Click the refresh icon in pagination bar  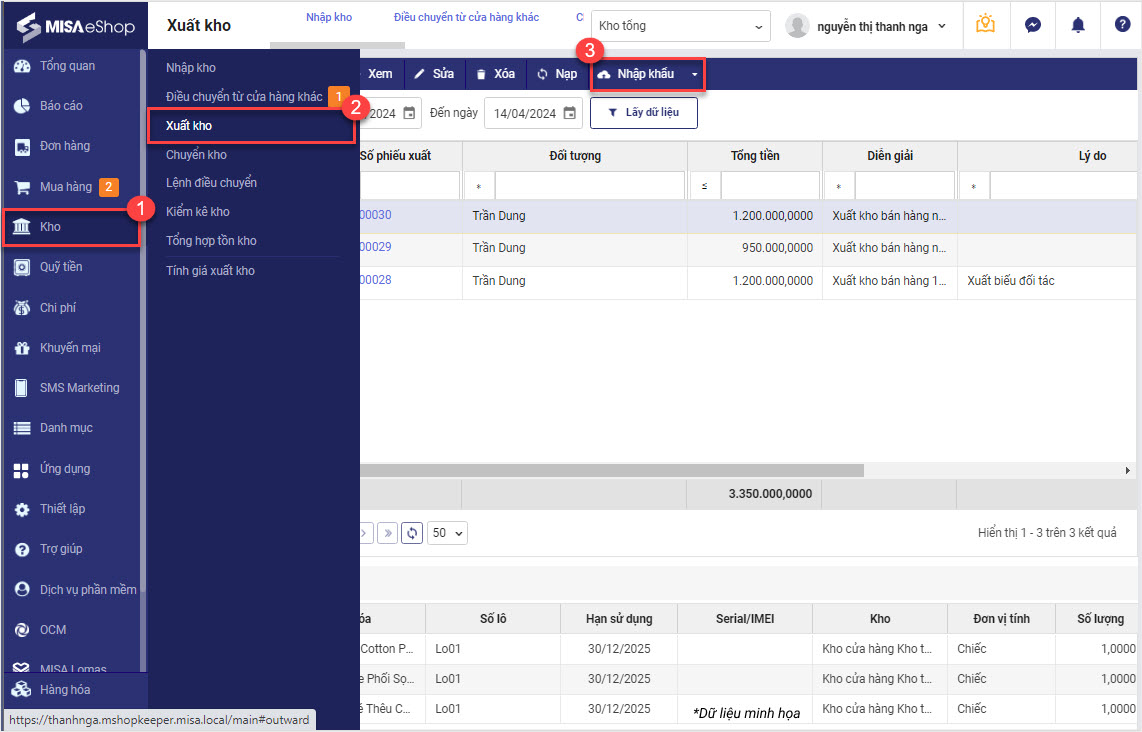tap(412, 533)
